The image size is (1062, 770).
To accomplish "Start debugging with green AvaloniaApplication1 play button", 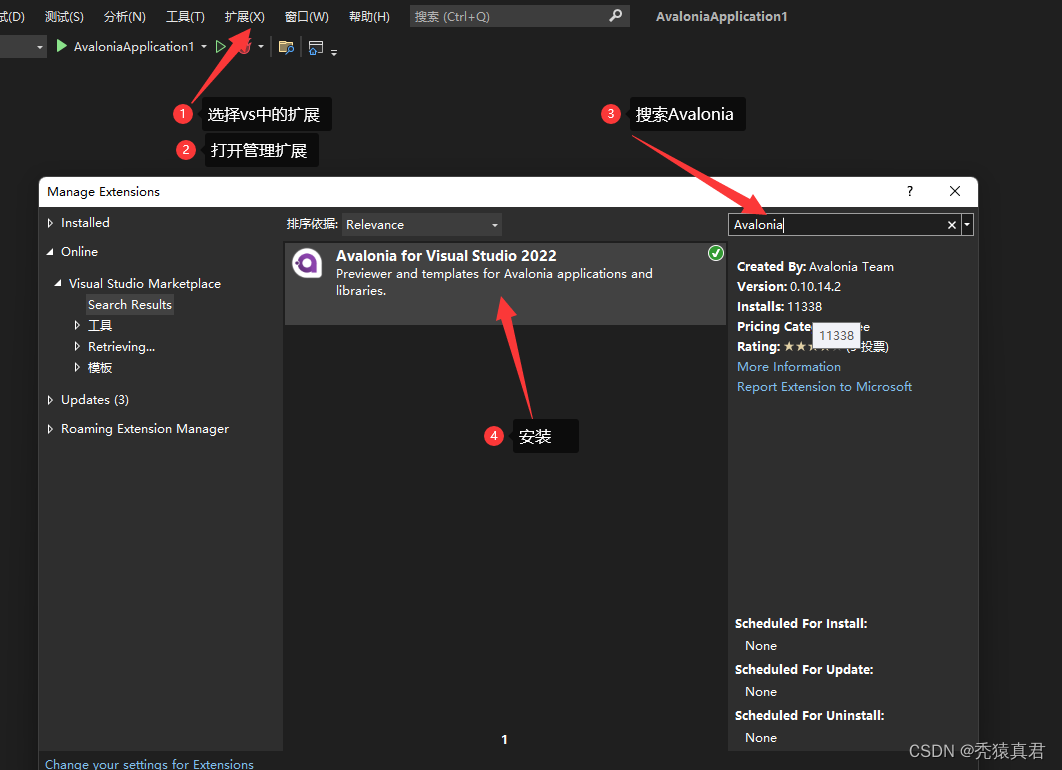I will (61, 46).
